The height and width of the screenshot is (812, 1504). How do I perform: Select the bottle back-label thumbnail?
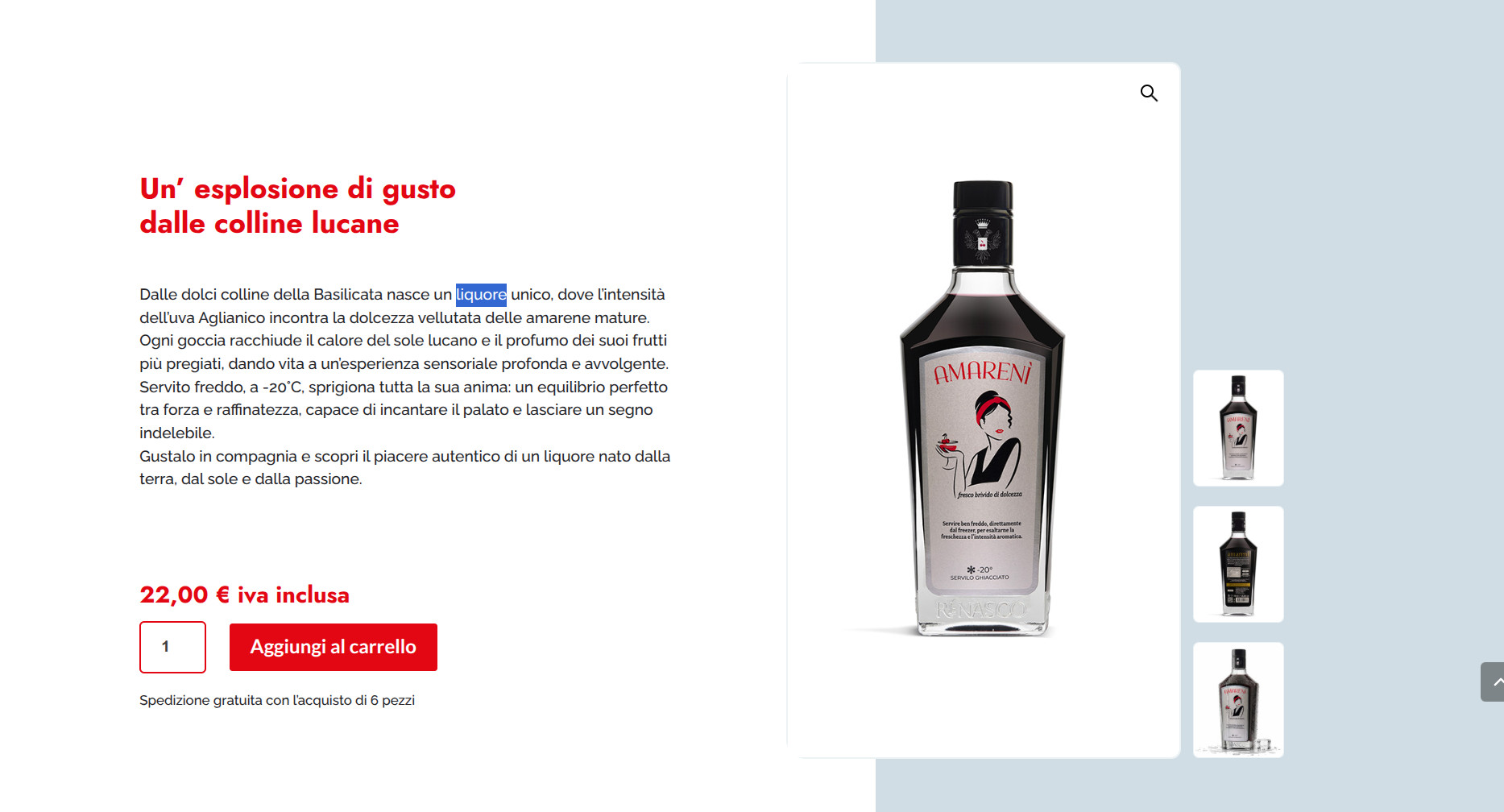[1238, 564]
